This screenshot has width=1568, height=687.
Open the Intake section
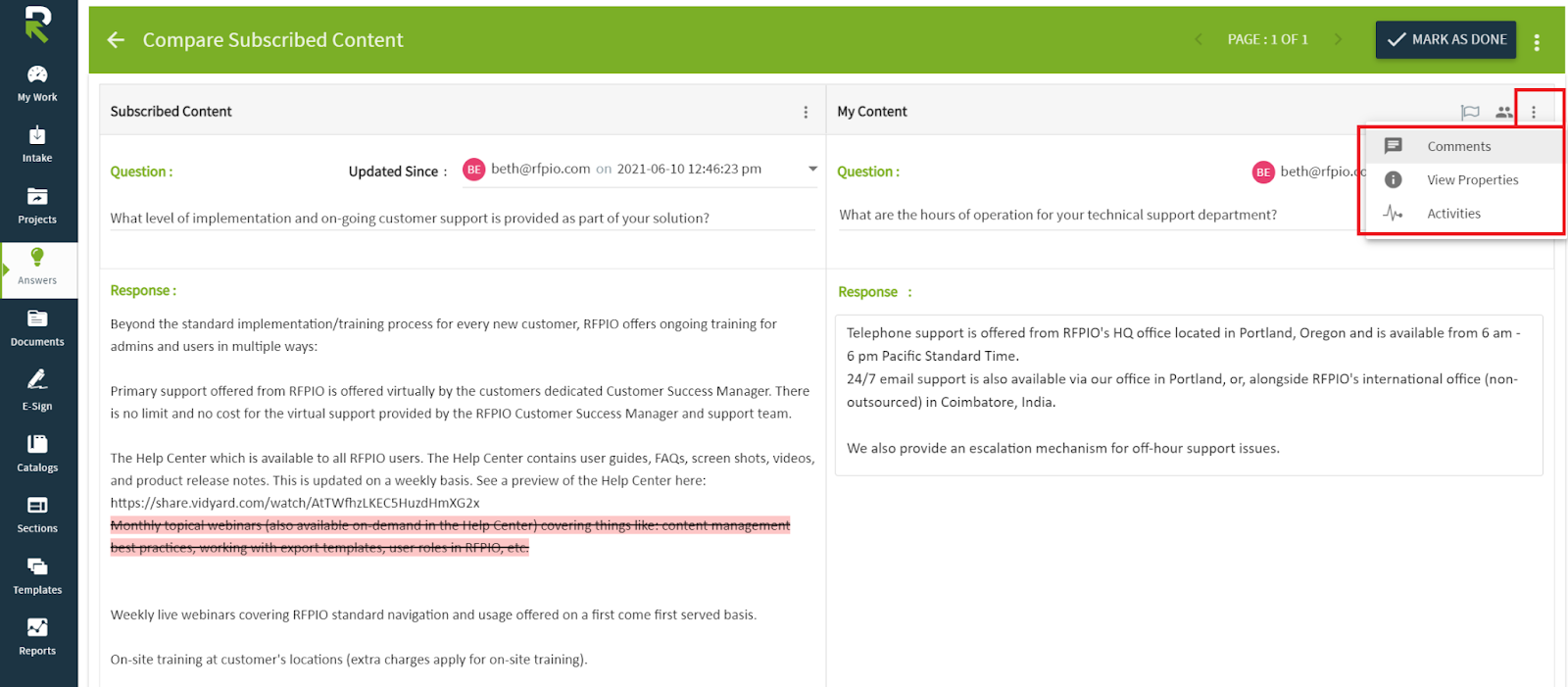point(37,145)
